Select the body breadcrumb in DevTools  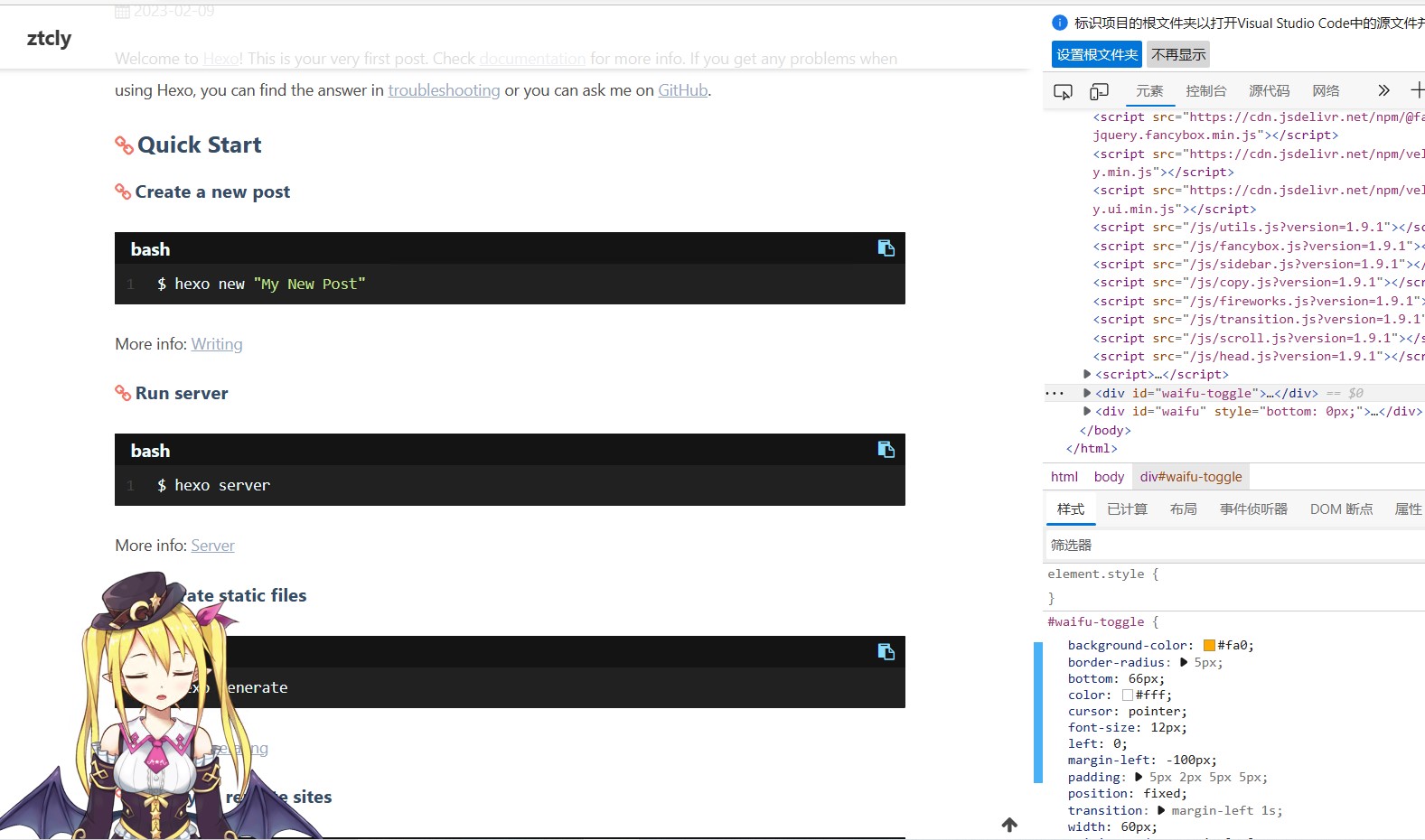(1109, 477)
